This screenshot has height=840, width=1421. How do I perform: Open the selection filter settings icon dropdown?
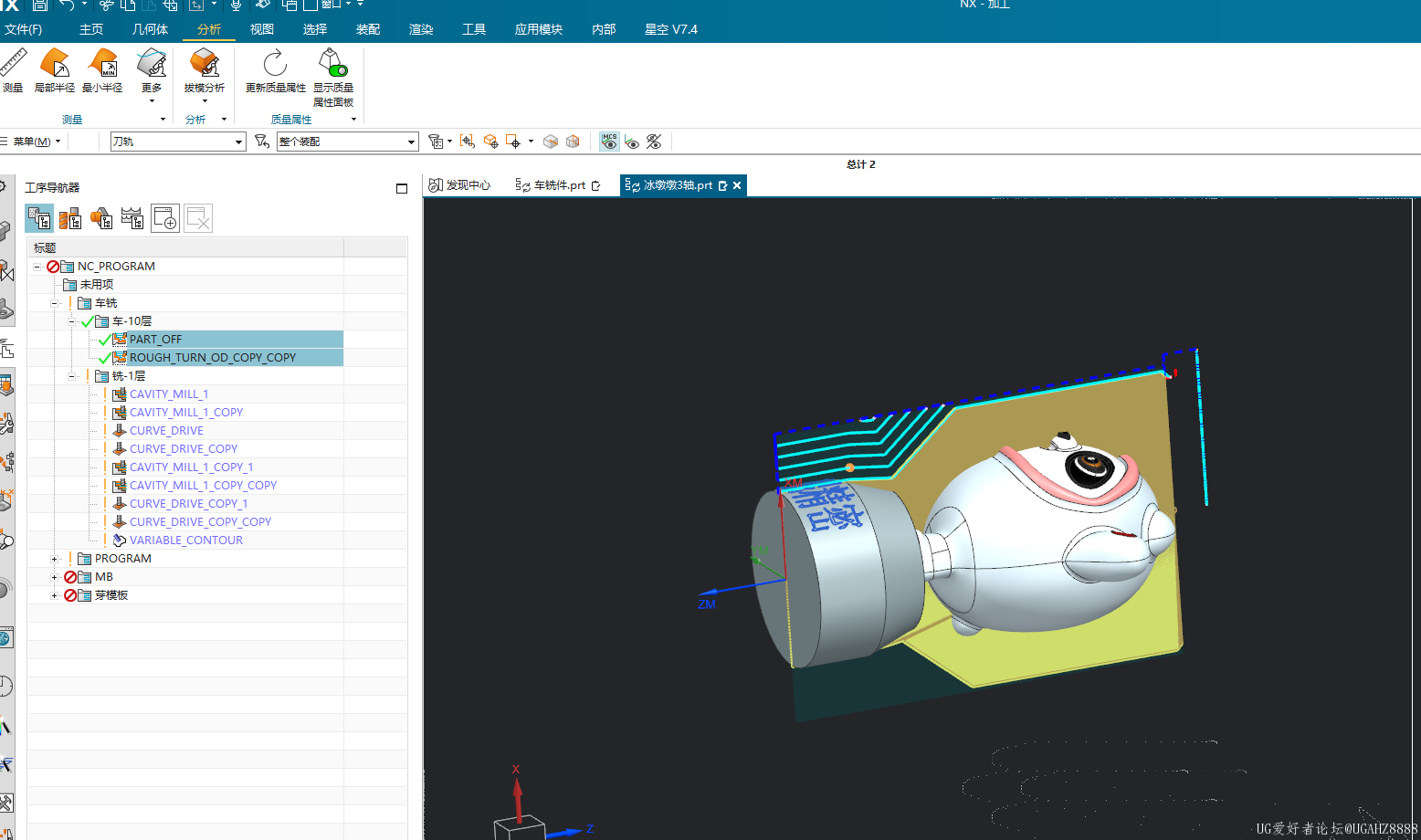pos(440,142)
